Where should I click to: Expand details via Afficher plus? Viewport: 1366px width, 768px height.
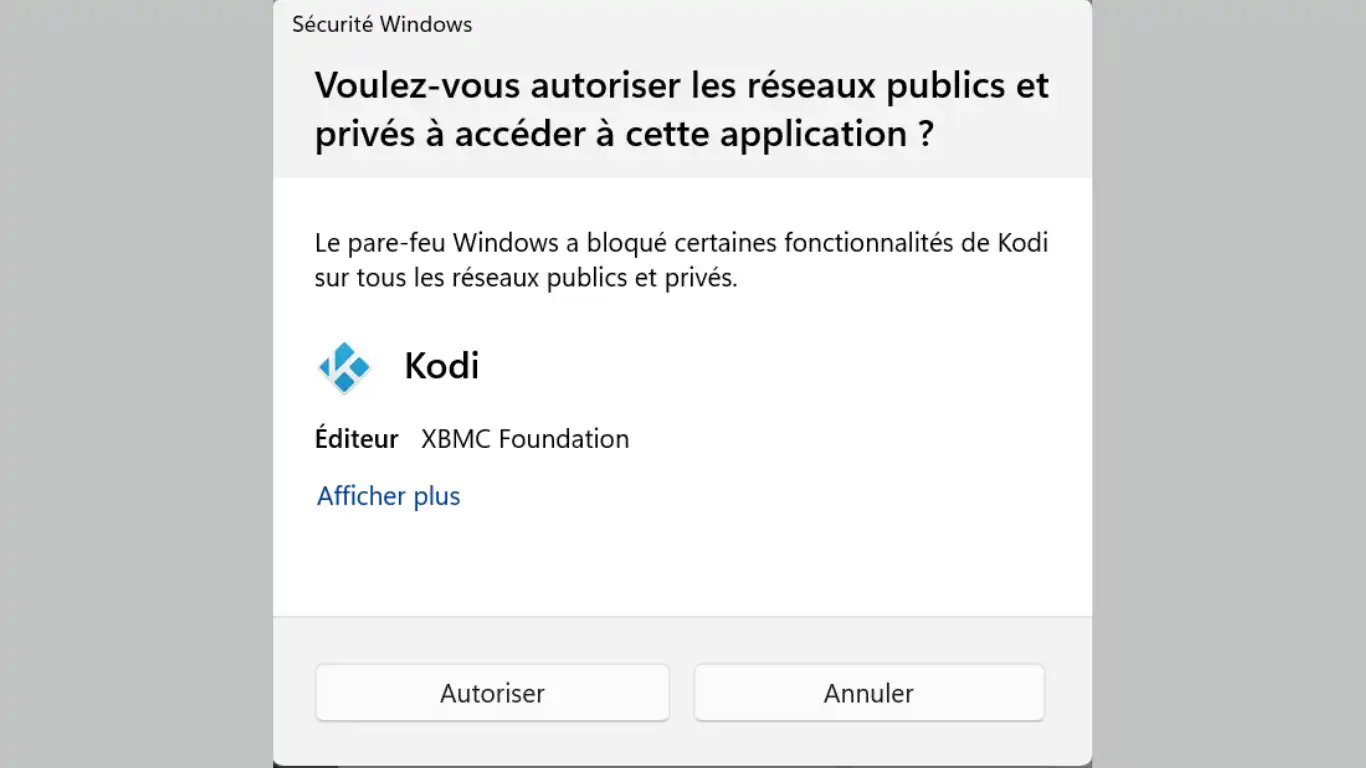click(388, 496)
